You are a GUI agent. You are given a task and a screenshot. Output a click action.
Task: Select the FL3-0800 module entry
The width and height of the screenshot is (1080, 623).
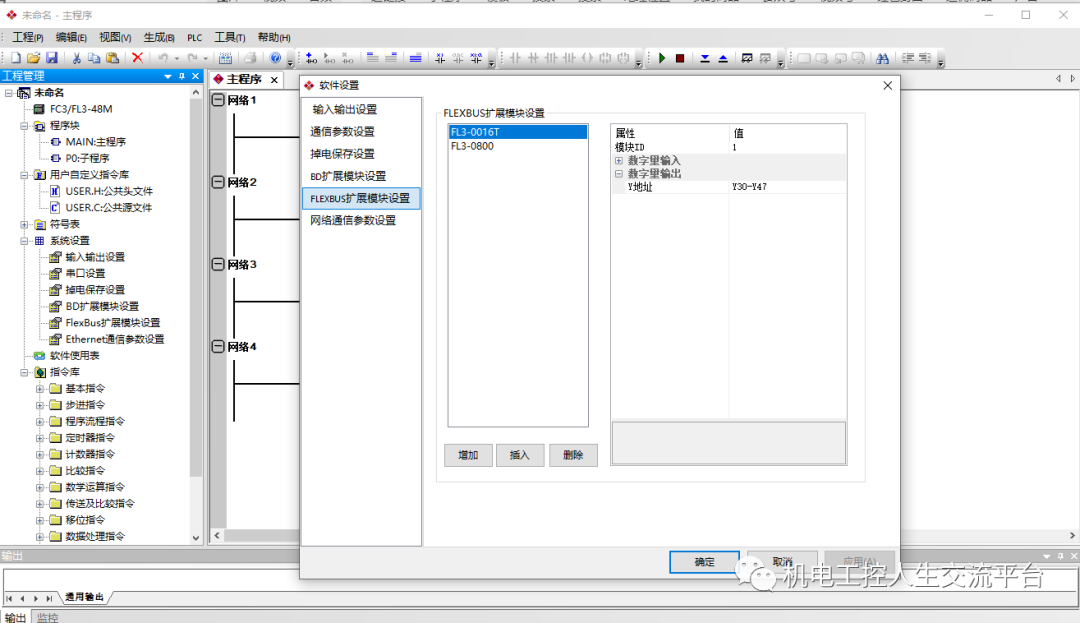pos(518,146)
